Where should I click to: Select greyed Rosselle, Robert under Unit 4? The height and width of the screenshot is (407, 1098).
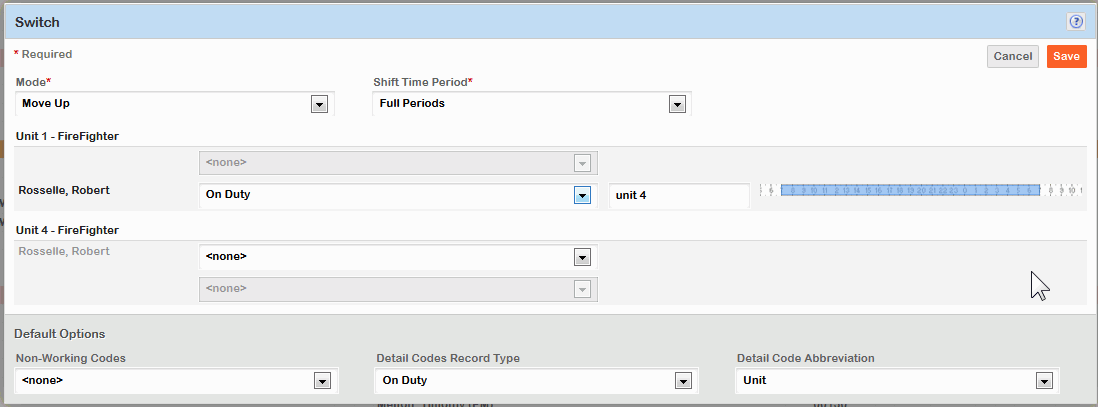[x=64, y=251]
